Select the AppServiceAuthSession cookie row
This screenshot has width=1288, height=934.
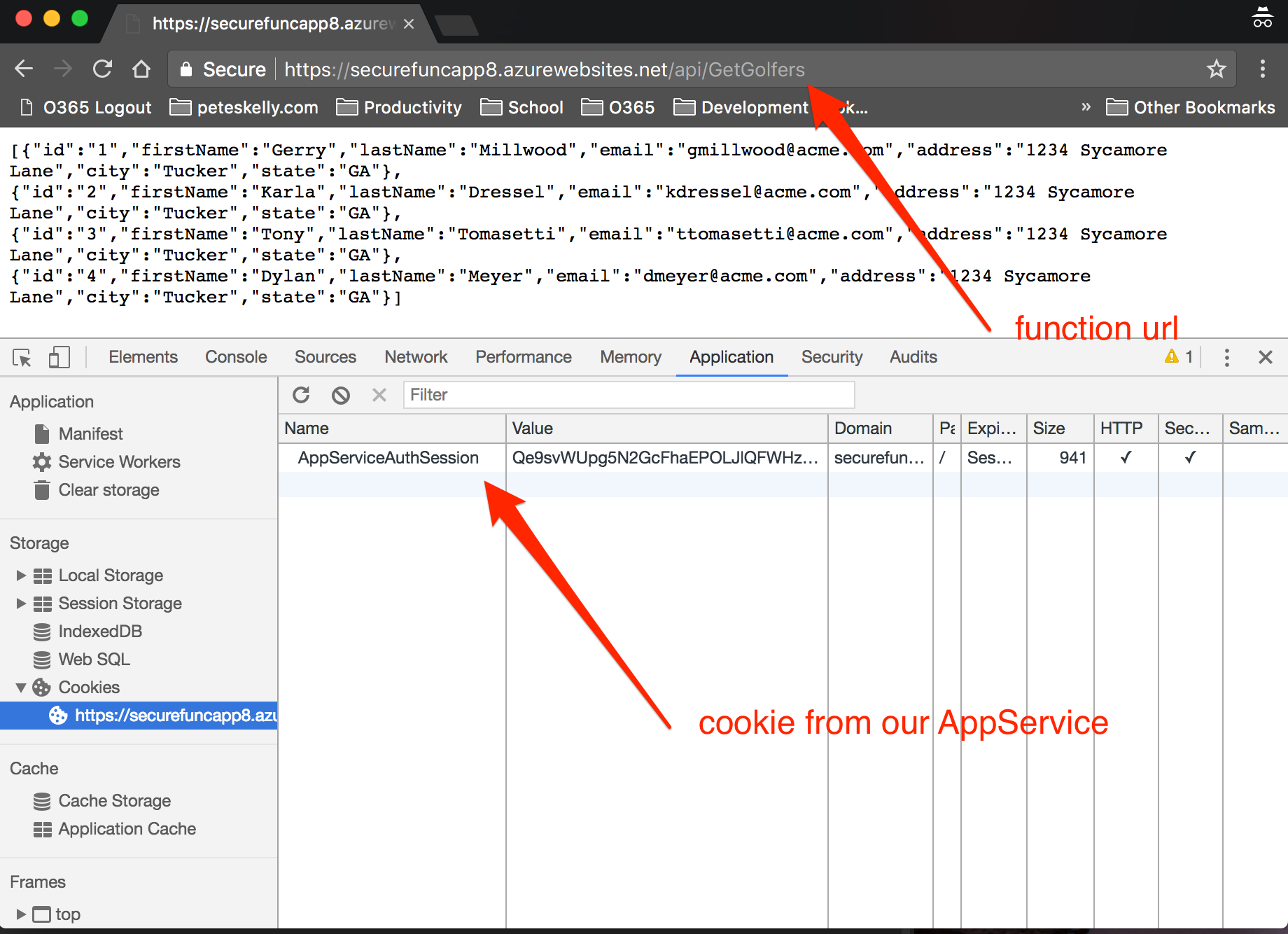(388, 457)
